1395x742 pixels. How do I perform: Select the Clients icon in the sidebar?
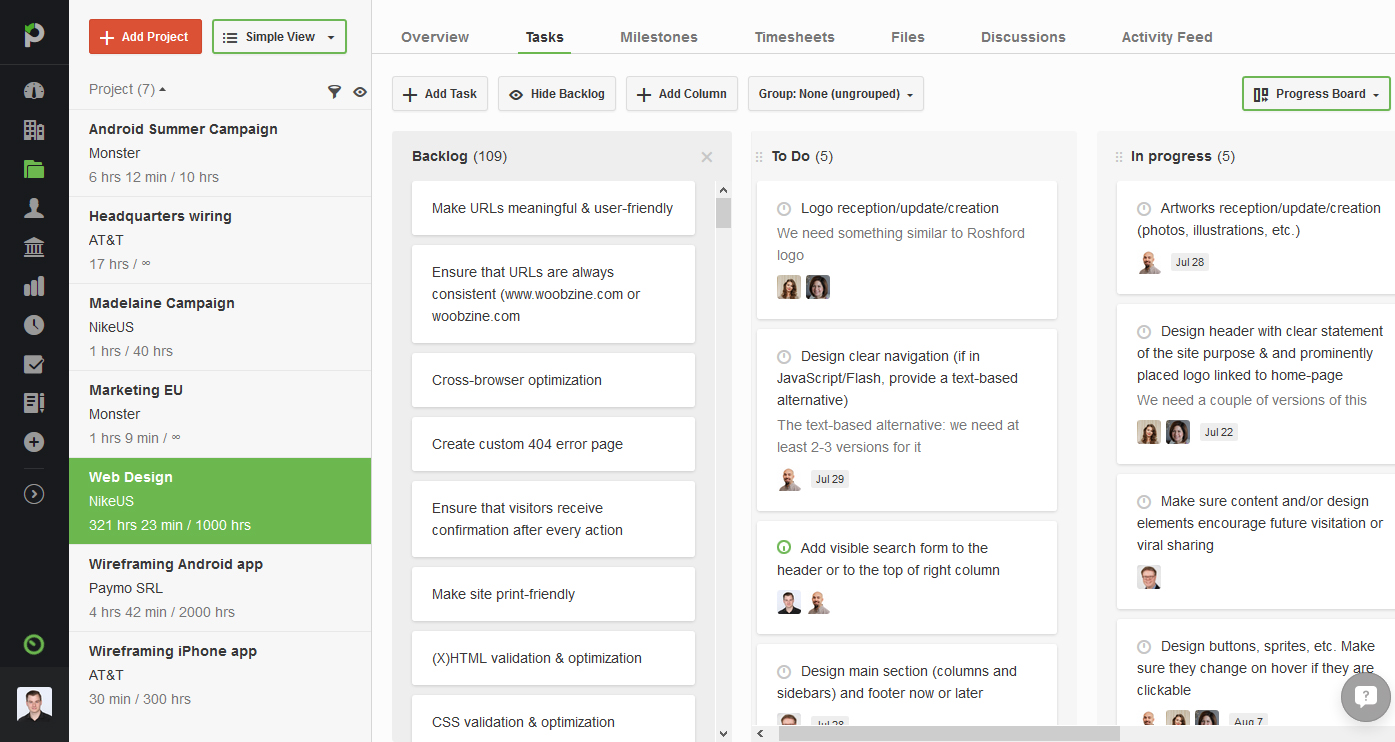(33, 130)
